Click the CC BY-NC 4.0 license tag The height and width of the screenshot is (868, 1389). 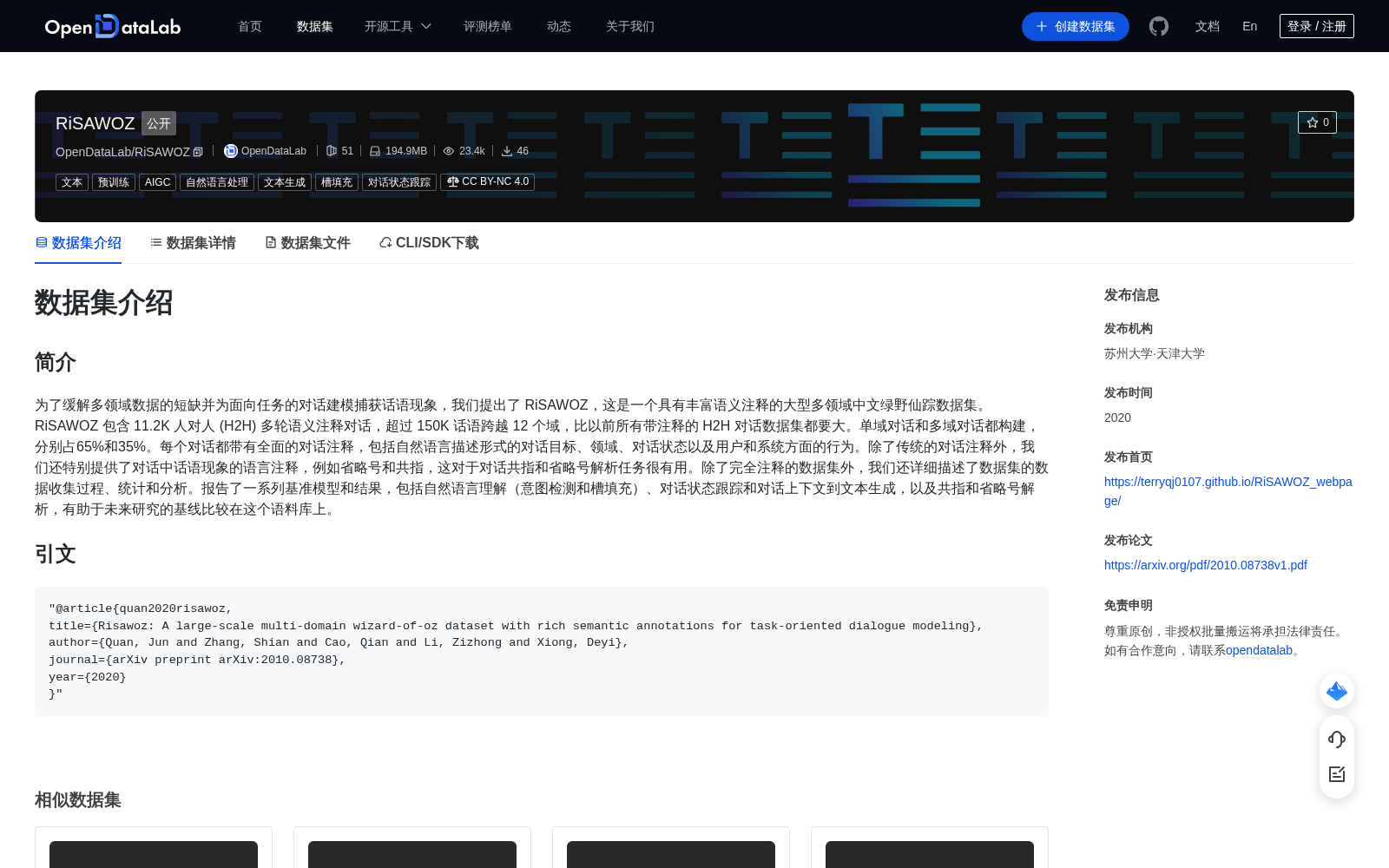click(487, 182)
